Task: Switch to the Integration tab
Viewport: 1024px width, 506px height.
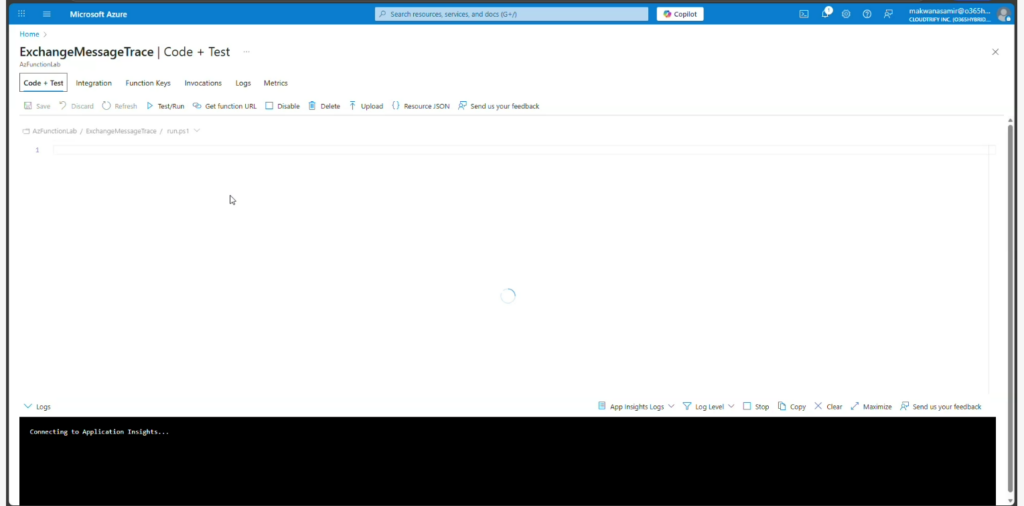Action: (x=93, y=83)
